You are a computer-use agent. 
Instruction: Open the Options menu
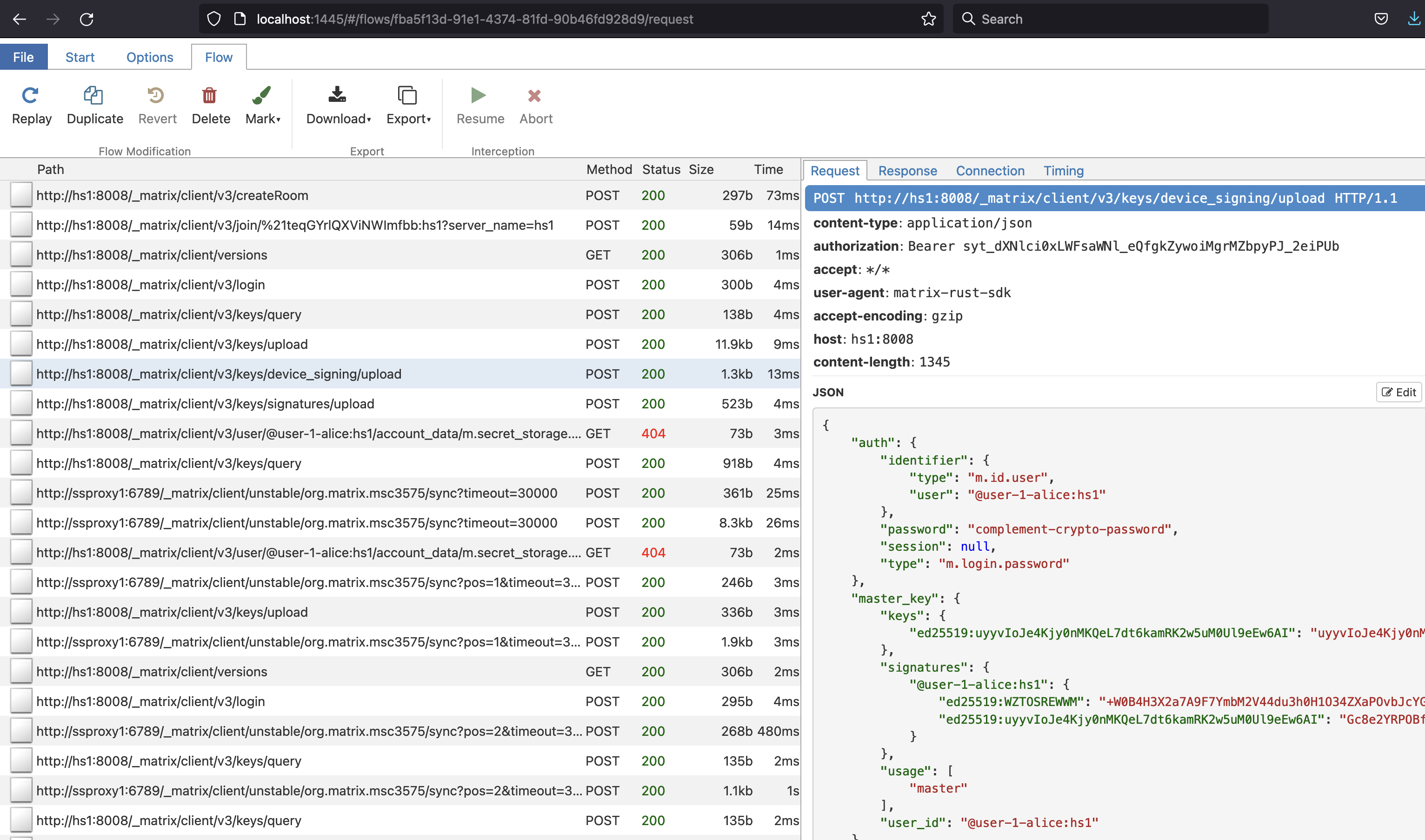149,57
